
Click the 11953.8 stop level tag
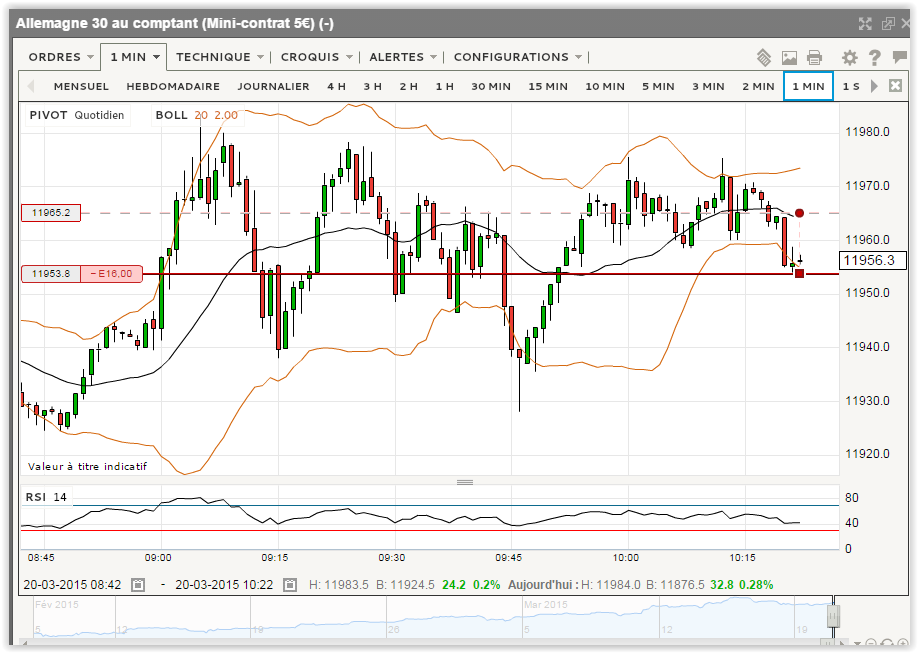pos(51,273)
